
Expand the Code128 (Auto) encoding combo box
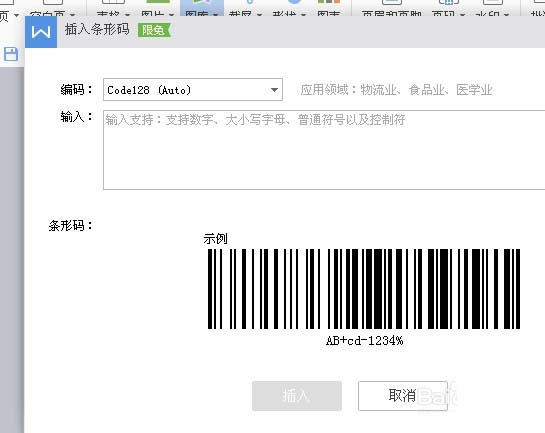click(193, 90)
